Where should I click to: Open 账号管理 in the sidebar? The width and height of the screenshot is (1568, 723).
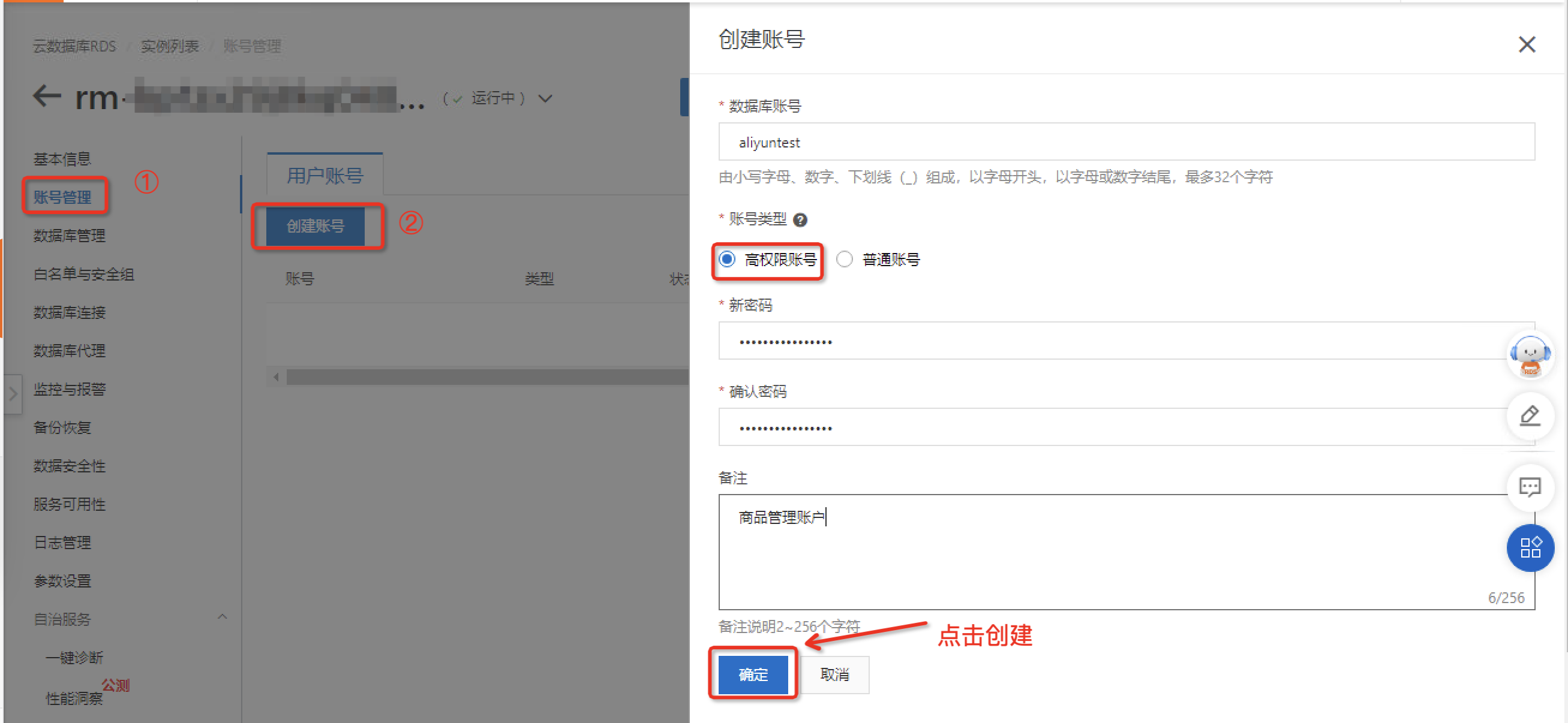63,197
